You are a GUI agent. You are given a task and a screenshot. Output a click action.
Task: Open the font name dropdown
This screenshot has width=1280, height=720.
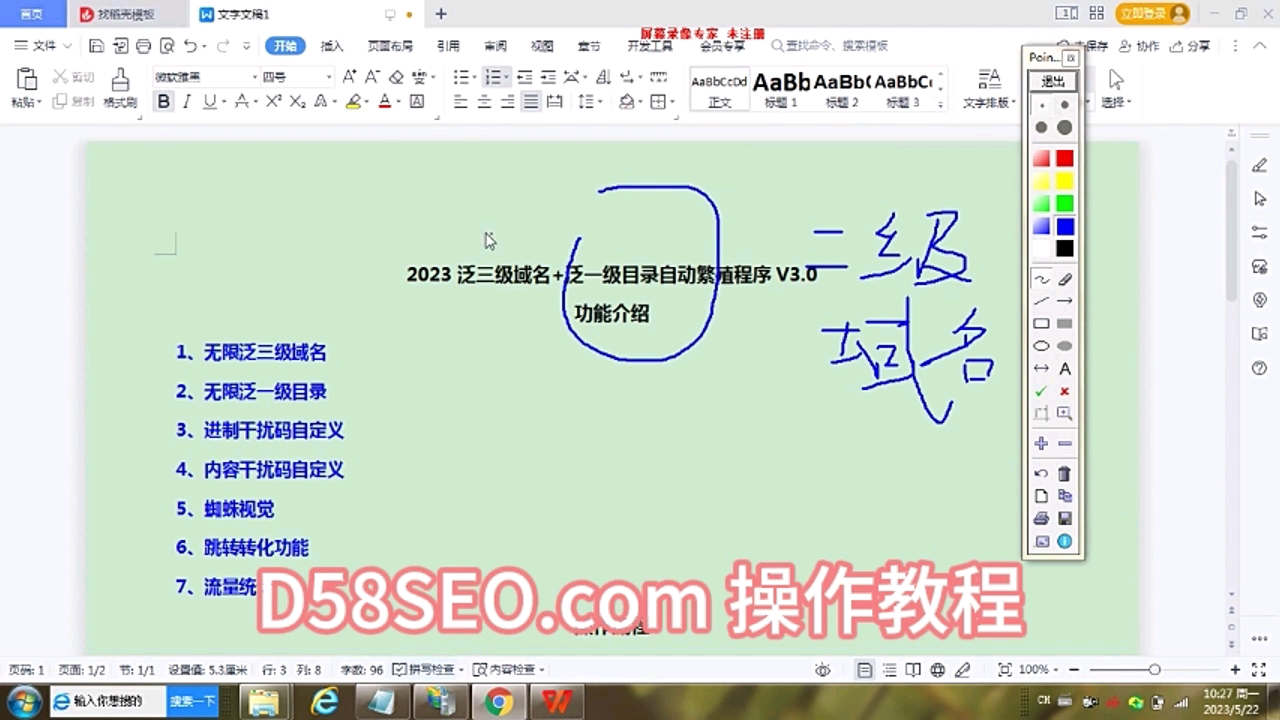tap(255, 77)
